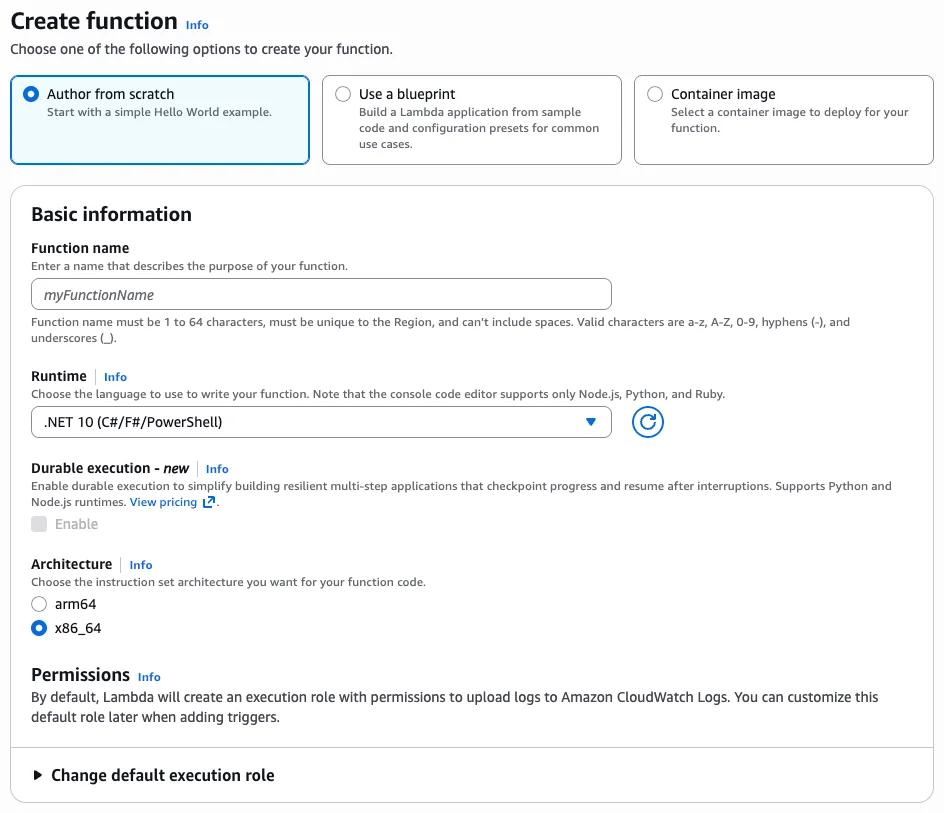This screenshot has width=944, height=813.
Task: Open Info link next to Permissions
Action: tap(149, 677)
